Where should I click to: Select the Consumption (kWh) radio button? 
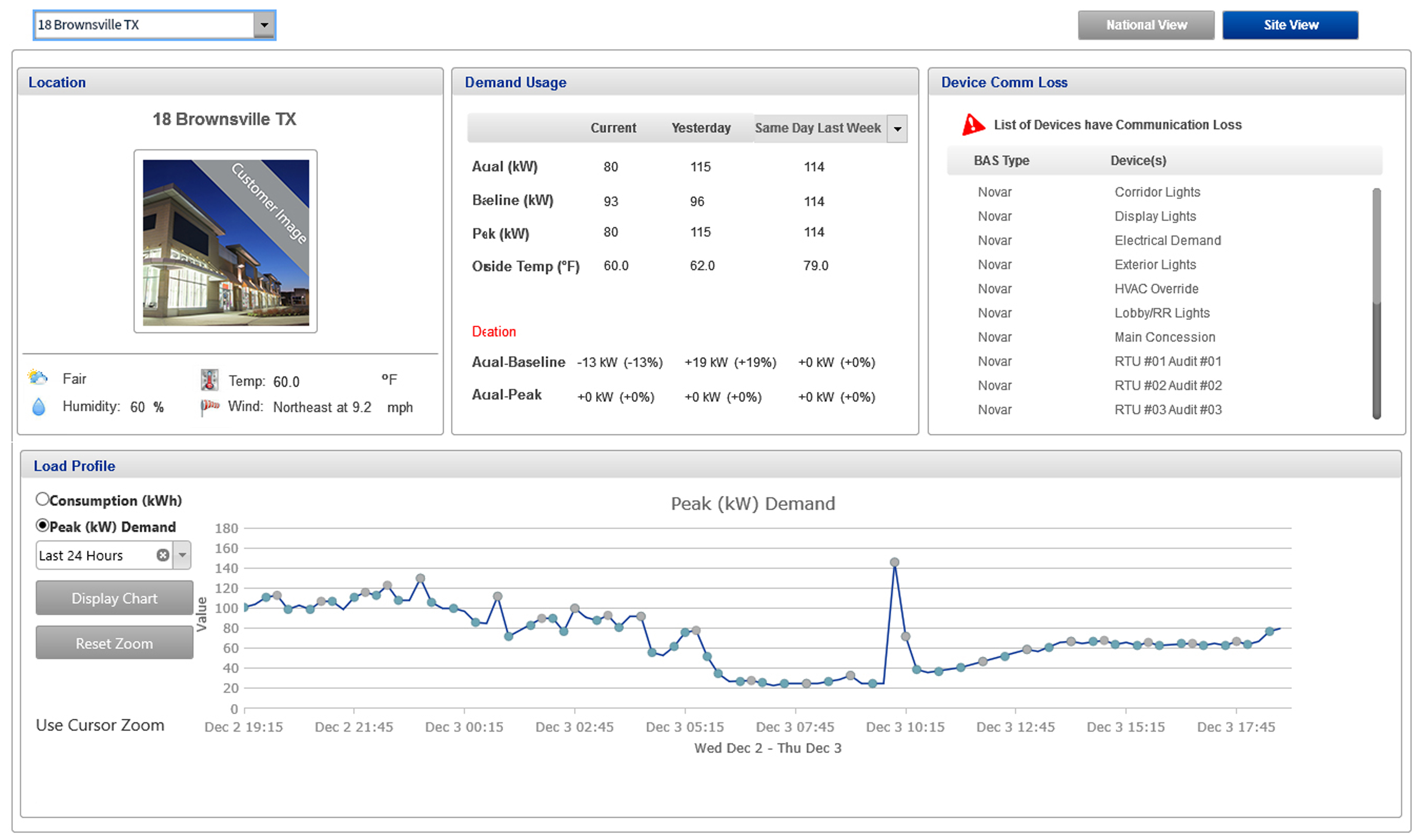(42, 499)
